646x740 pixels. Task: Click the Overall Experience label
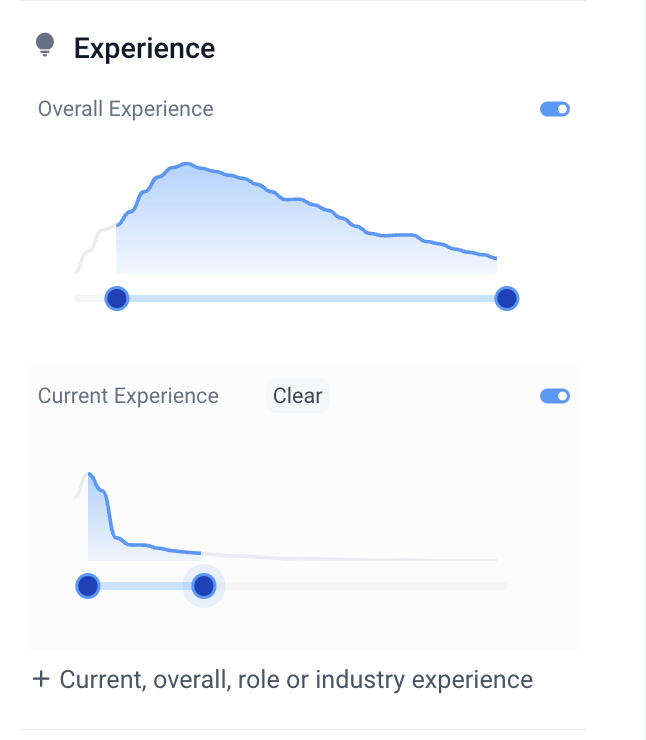click(125, 109)
